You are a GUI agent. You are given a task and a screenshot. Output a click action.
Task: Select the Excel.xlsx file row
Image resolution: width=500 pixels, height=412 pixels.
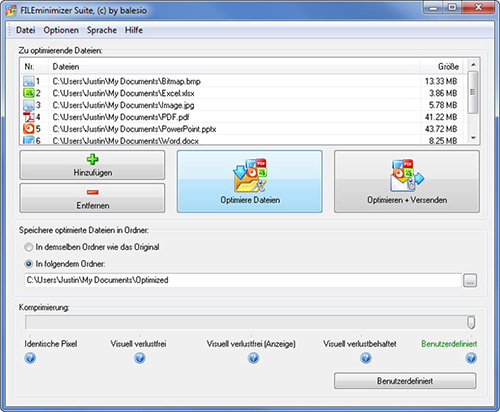point(243,93)
